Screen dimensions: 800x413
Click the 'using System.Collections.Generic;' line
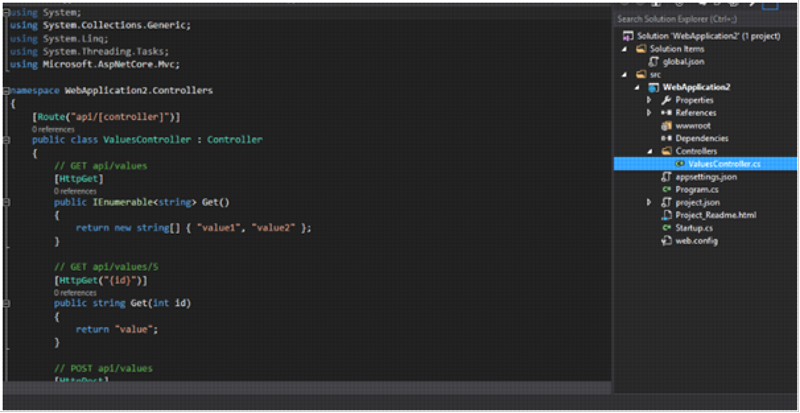pyautogui.click(x=101, y=25)
